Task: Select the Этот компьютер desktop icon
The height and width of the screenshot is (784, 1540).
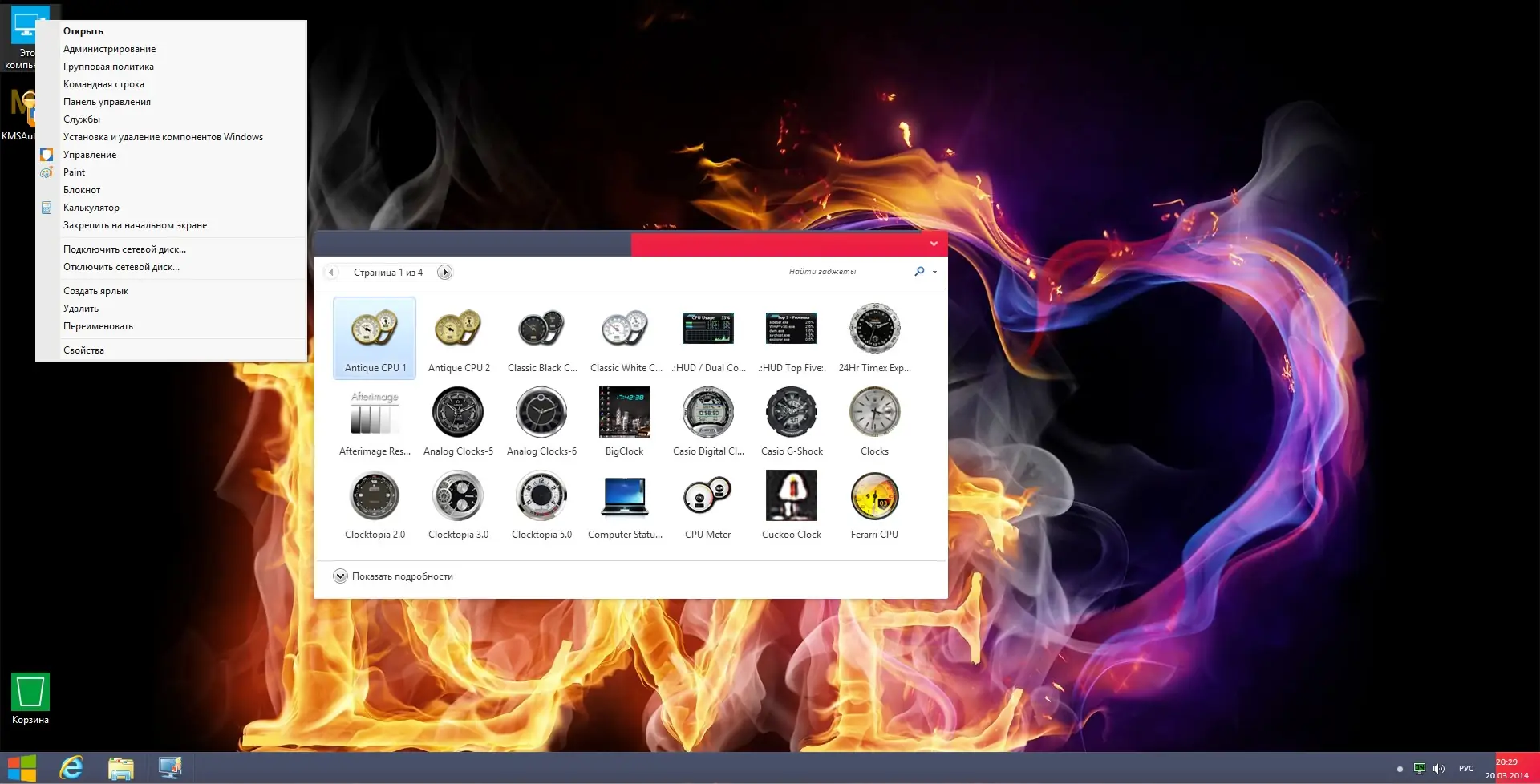Action: pos(19,38)
